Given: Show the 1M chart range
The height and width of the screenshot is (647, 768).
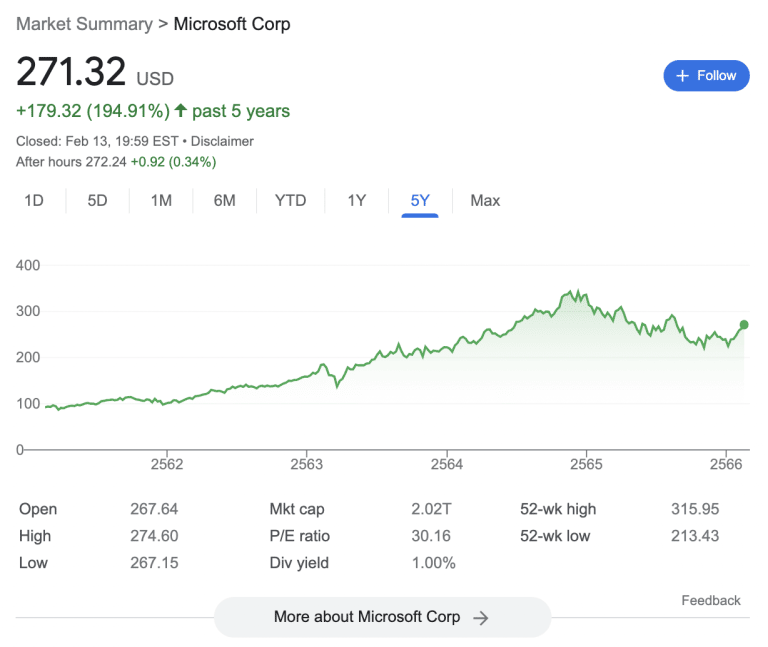Looking at the screenshot, I should coord(161,201).
